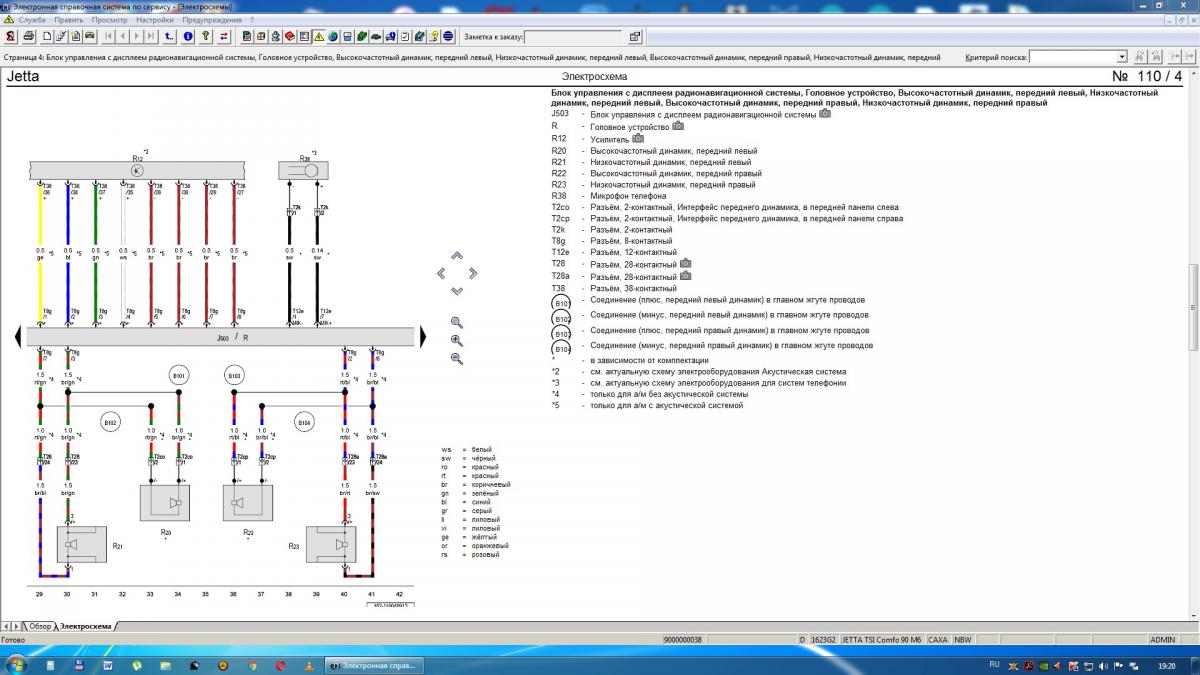The image size is (1200, 675).
Task: Go to previous page using the toolbar arrow
Action: click(122, 37)
